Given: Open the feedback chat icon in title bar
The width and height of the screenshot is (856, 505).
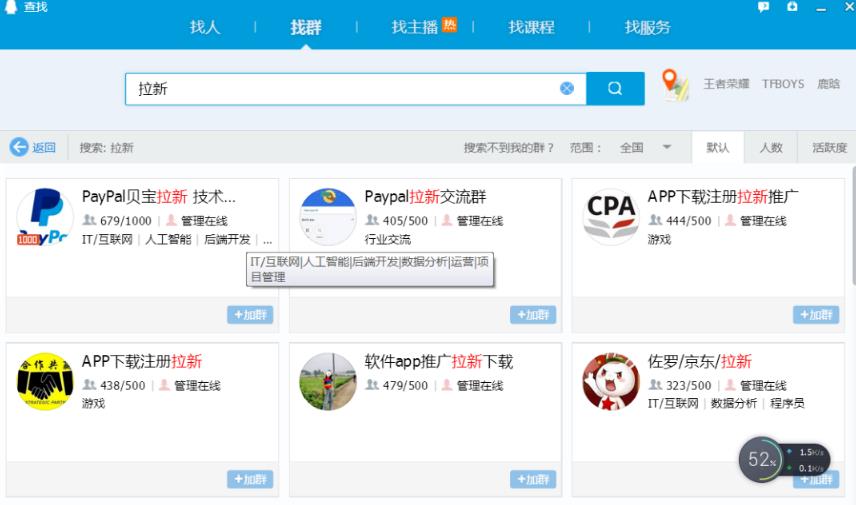Looking at the screenshot, I should point(764,7).
